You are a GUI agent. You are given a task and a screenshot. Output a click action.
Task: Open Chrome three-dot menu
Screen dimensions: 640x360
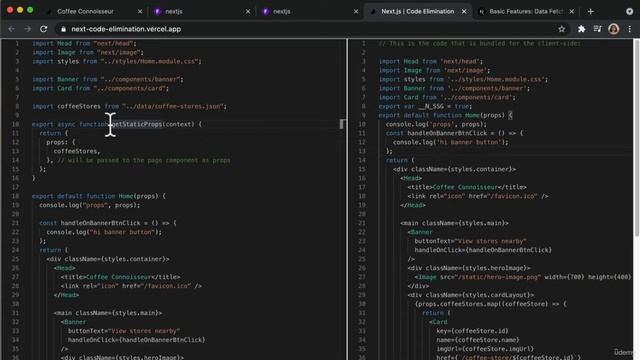click(629, 29)
